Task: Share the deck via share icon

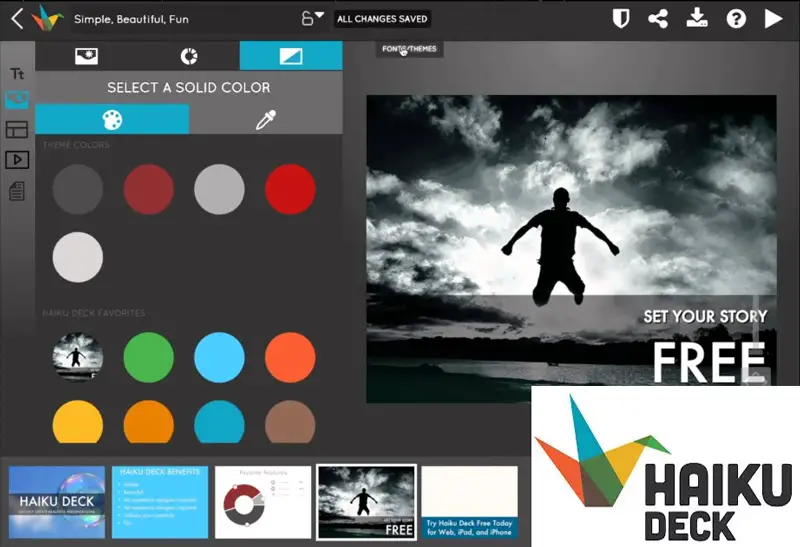Action: pos(658,19)
